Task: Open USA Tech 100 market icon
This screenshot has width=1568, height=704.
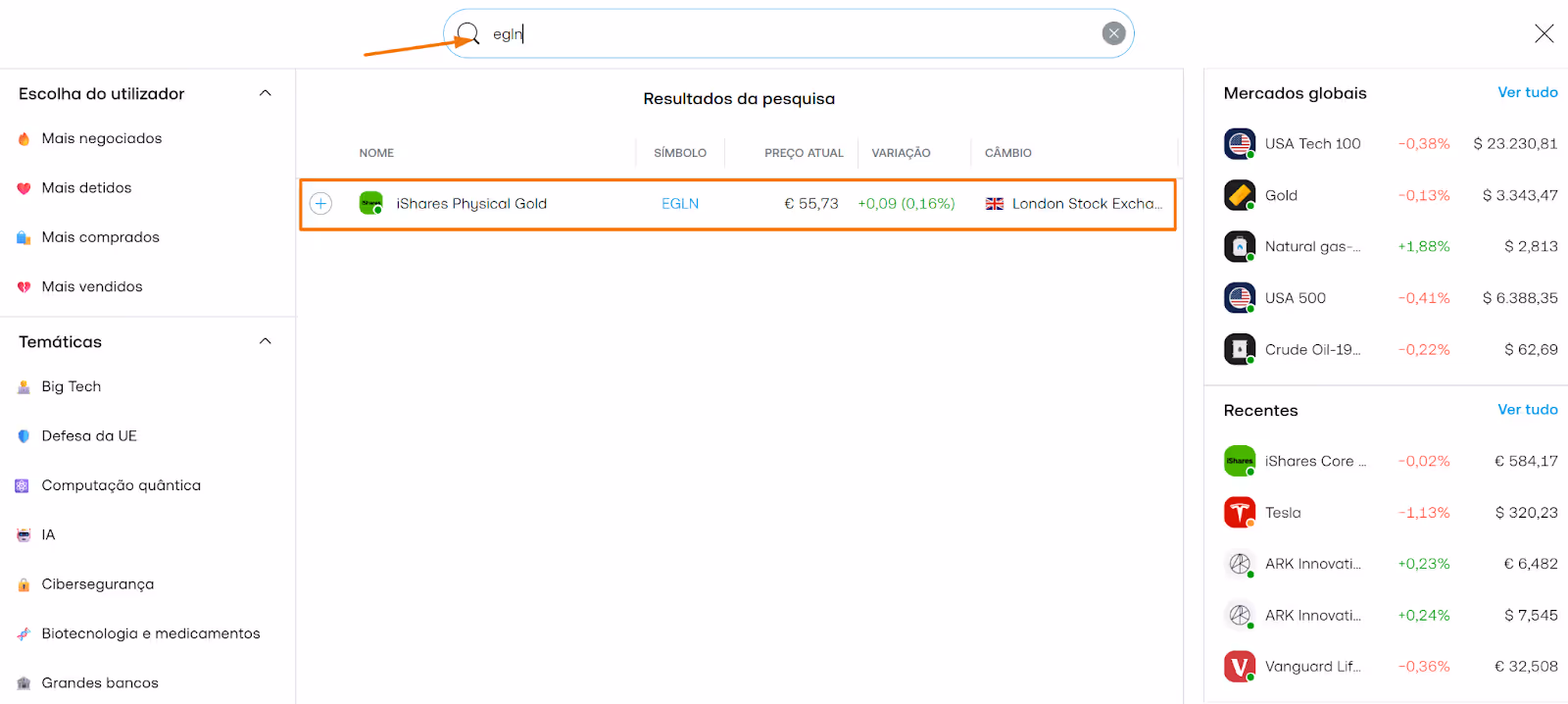Action: [1240, 143]
